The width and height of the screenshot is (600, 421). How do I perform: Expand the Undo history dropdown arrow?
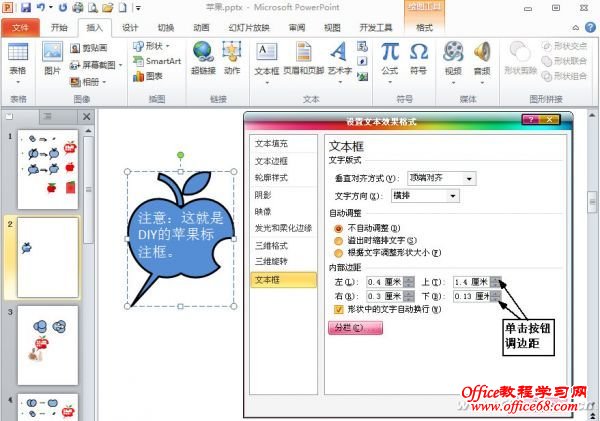tap(51, 7)
